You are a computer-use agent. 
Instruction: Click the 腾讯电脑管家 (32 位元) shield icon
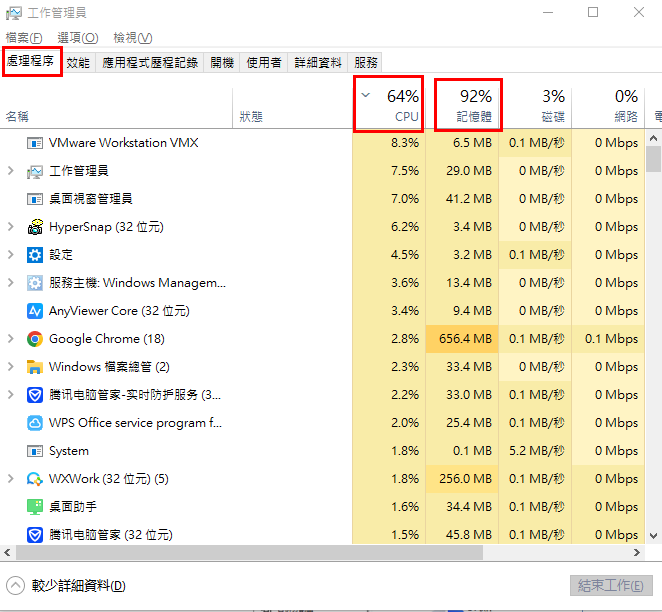tap(35, 535)
